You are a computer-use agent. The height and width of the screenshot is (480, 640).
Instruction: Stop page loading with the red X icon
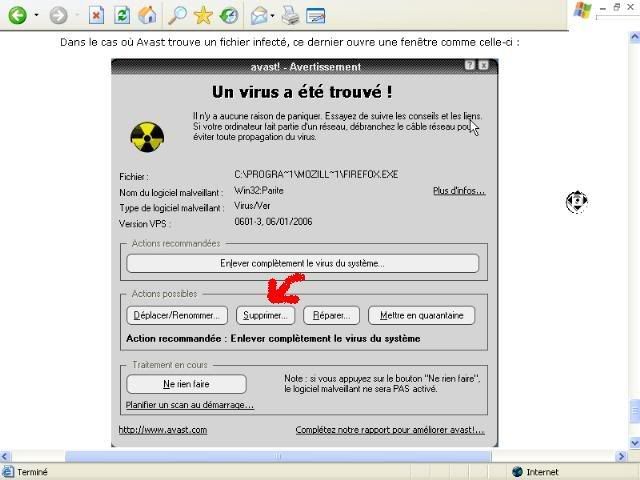point(96,16)
